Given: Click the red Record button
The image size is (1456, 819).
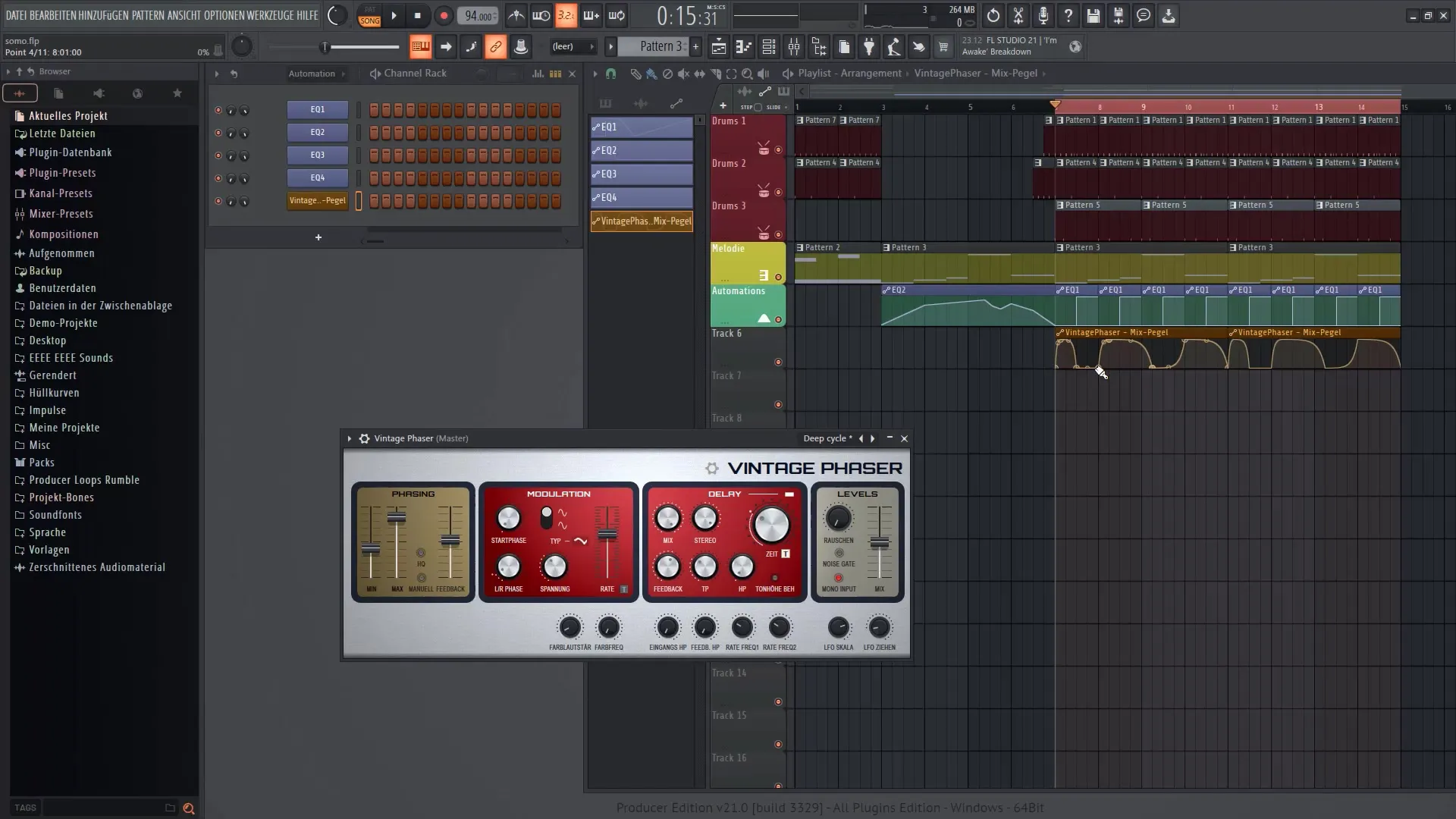Looking at the screenshot, I should coord(444,15).
